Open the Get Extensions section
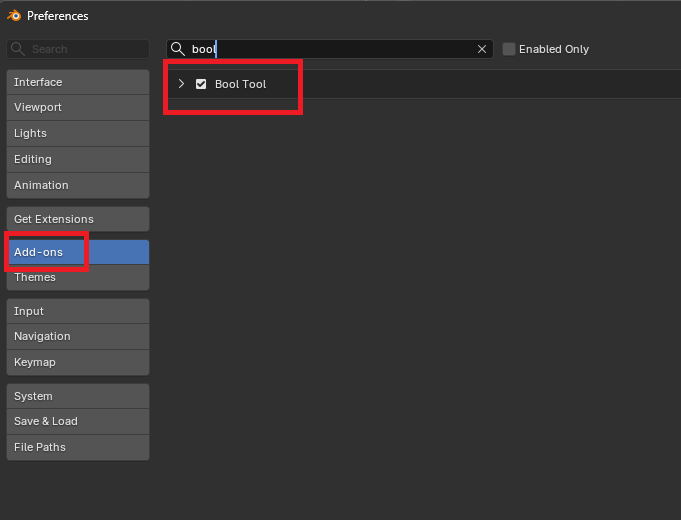 click(78, 219)
